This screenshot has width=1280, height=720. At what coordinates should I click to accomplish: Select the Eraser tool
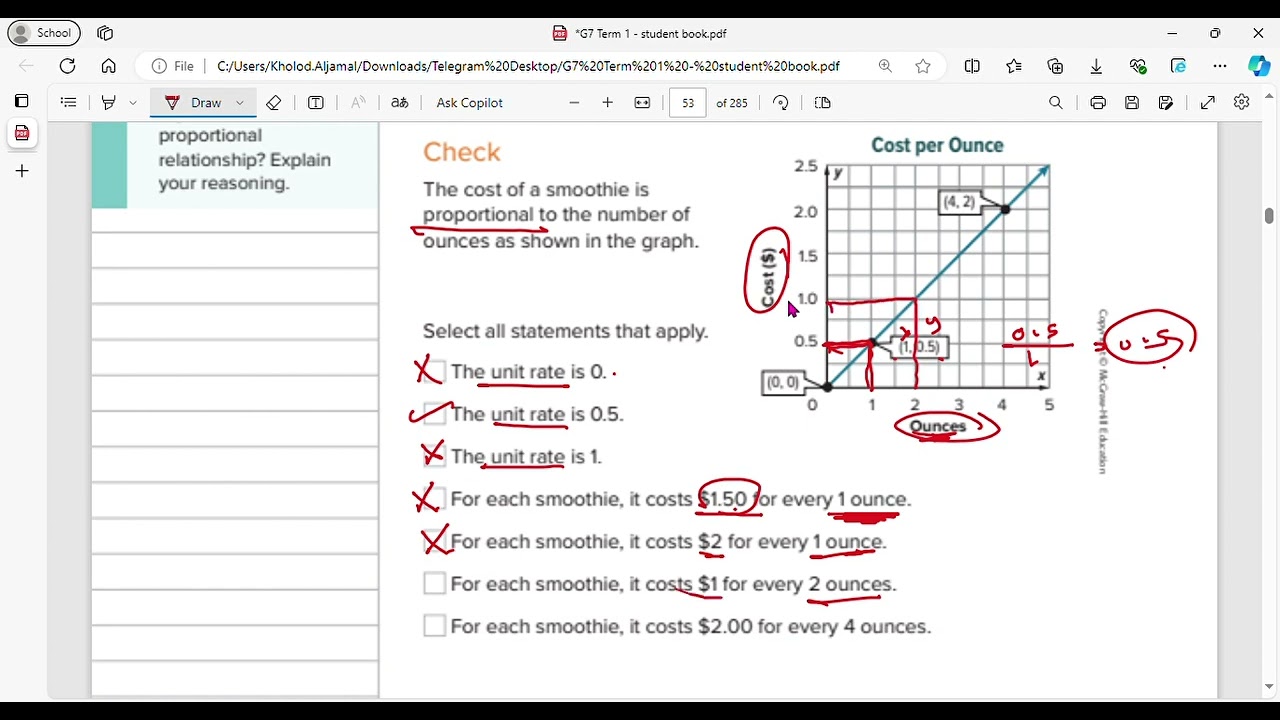[273, 102]
